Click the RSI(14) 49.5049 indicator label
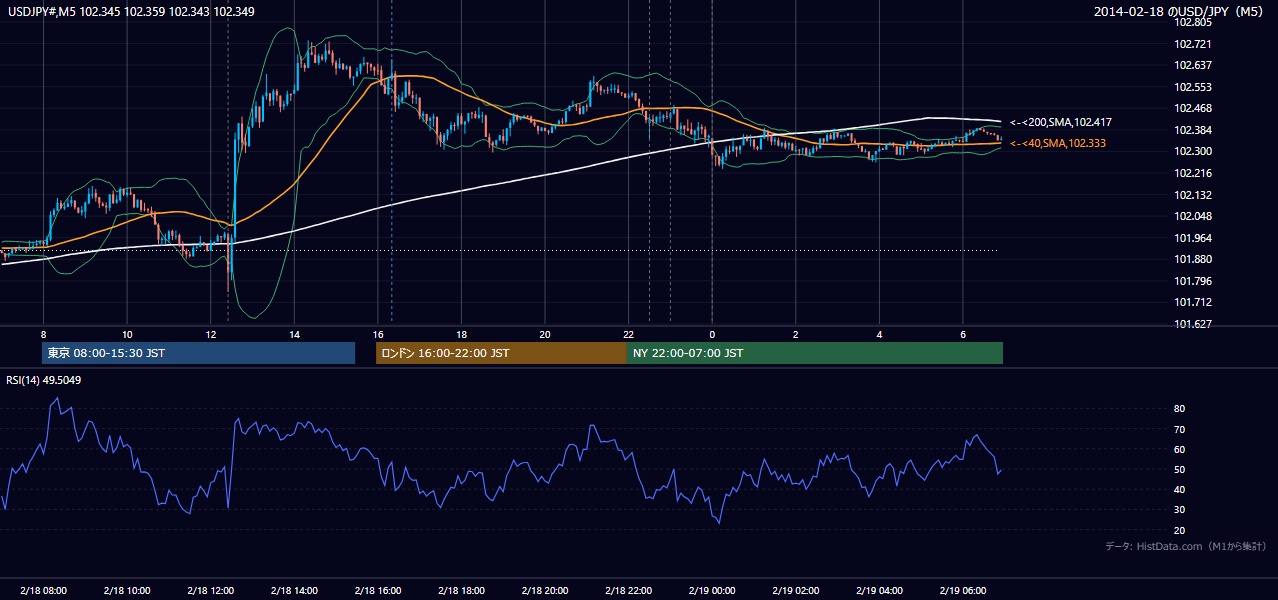The width and height of the screenshot is (1278, 600). 44,380
